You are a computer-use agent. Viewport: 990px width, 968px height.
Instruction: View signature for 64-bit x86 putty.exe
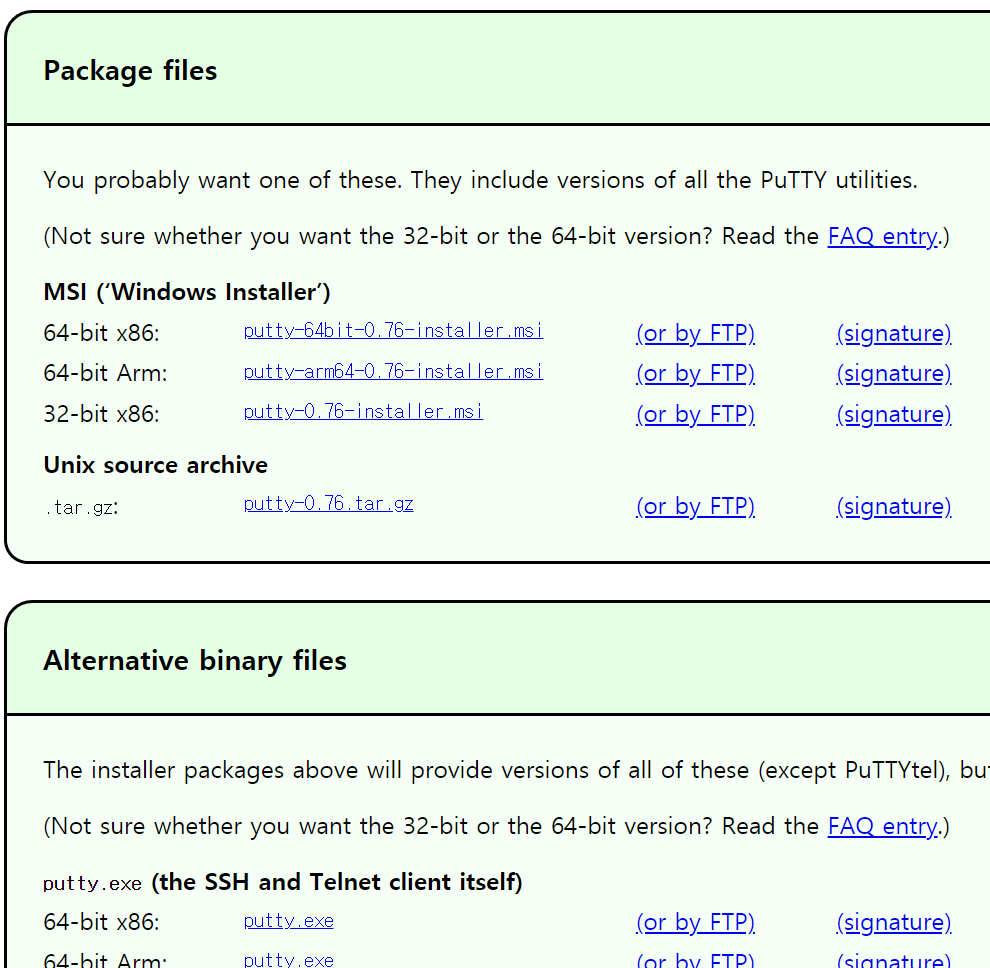pyautogui.click(x=893, y=922)
